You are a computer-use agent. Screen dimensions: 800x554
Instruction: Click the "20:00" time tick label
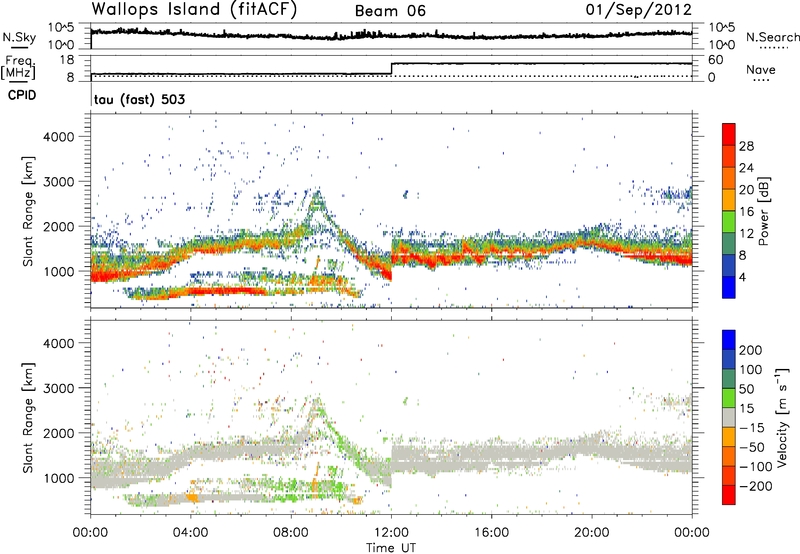pos(592,533)
